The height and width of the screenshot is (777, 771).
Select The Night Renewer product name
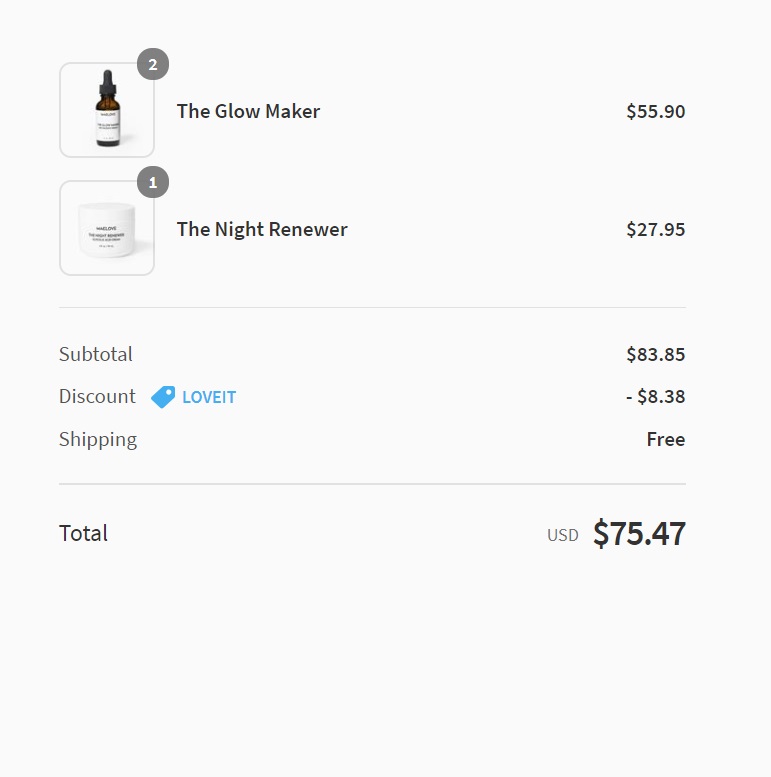pos(262,229)
